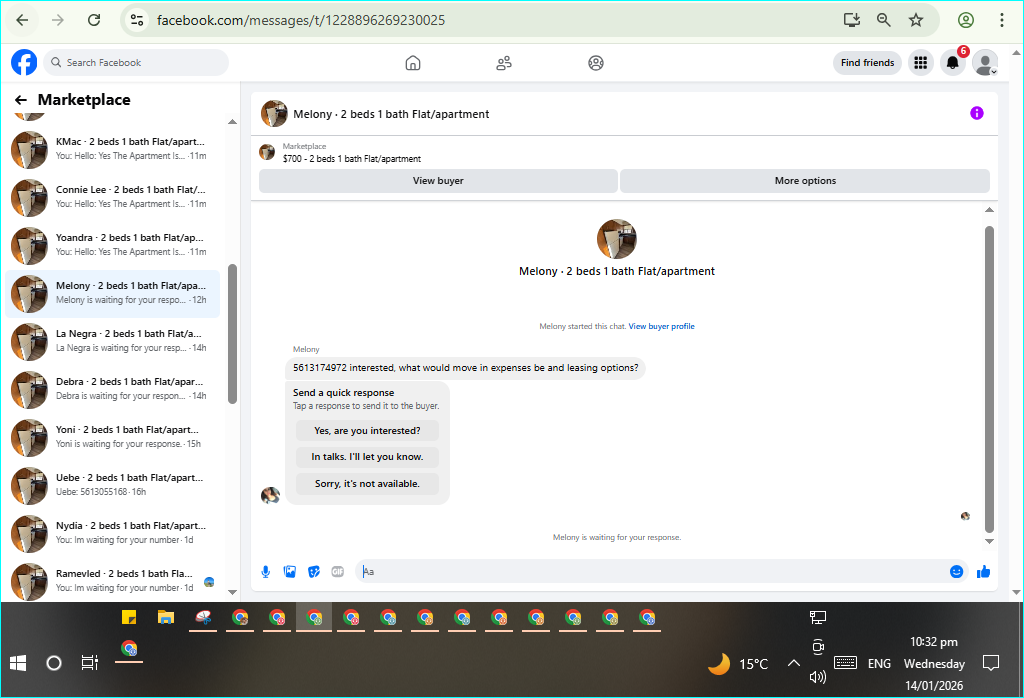Open Yoni conversation
The height and width of the screenshot is (698, 1024).
[112, 437]
